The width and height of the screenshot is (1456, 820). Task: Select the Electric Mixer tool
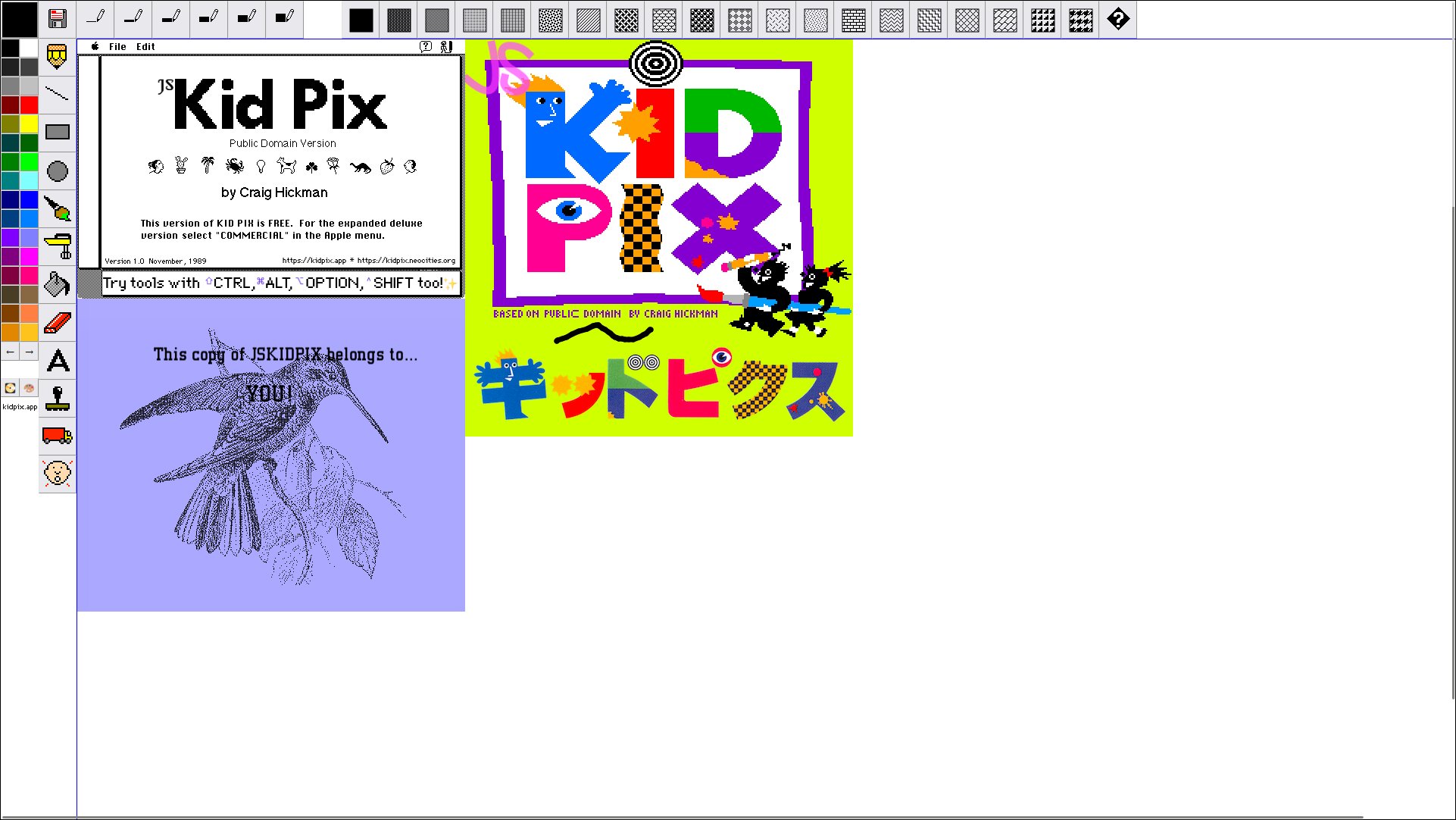(x=58, y=246)
